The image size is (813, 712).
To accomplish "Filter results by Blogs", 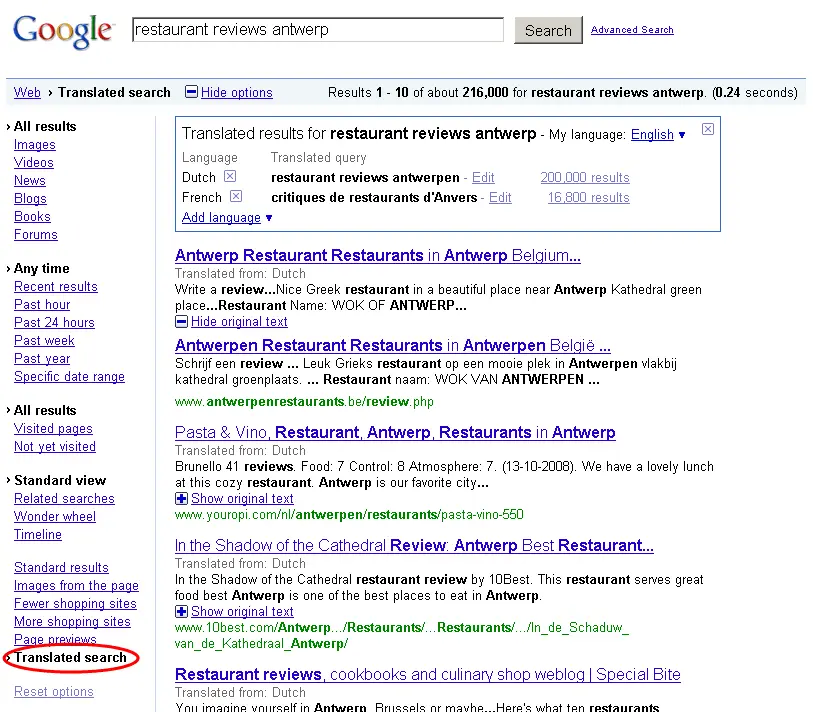I will click(x=30, y=199).
